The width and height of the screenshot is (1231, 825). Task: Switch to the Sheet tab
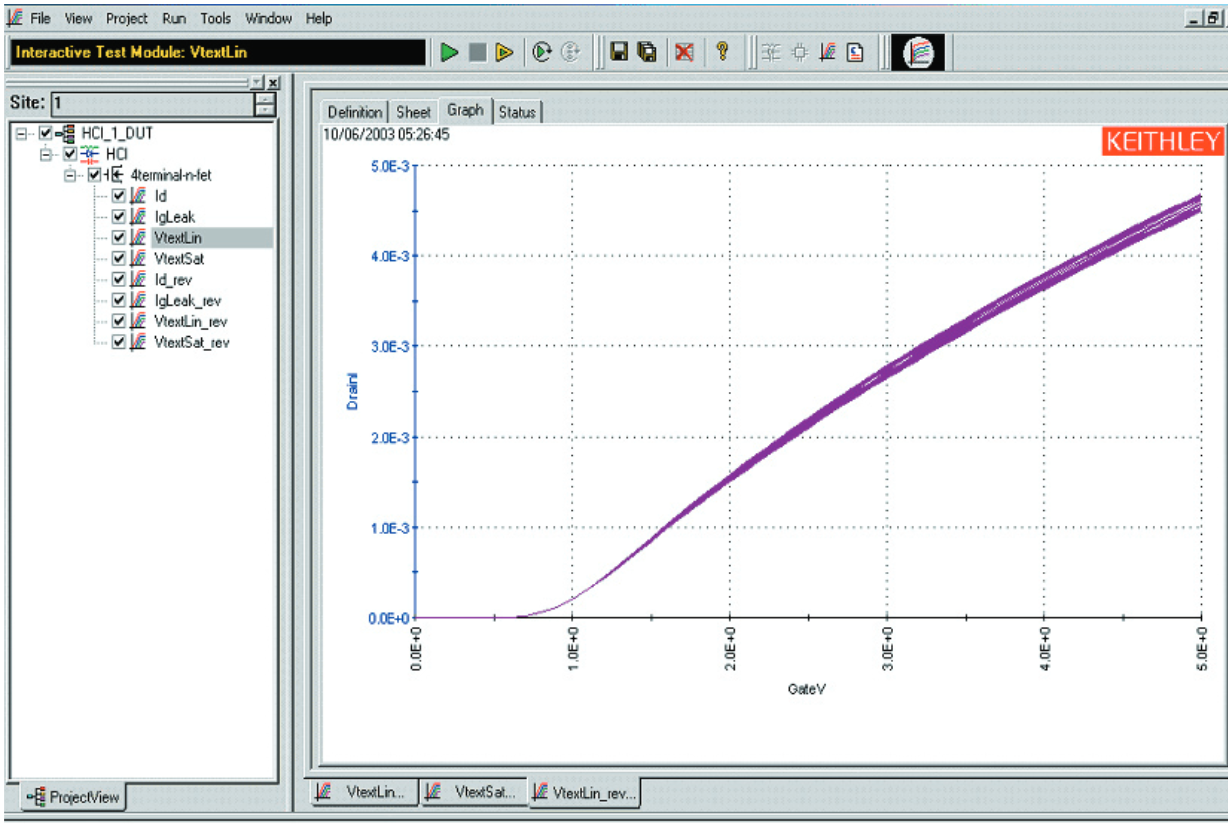click(x=413, y=111)
